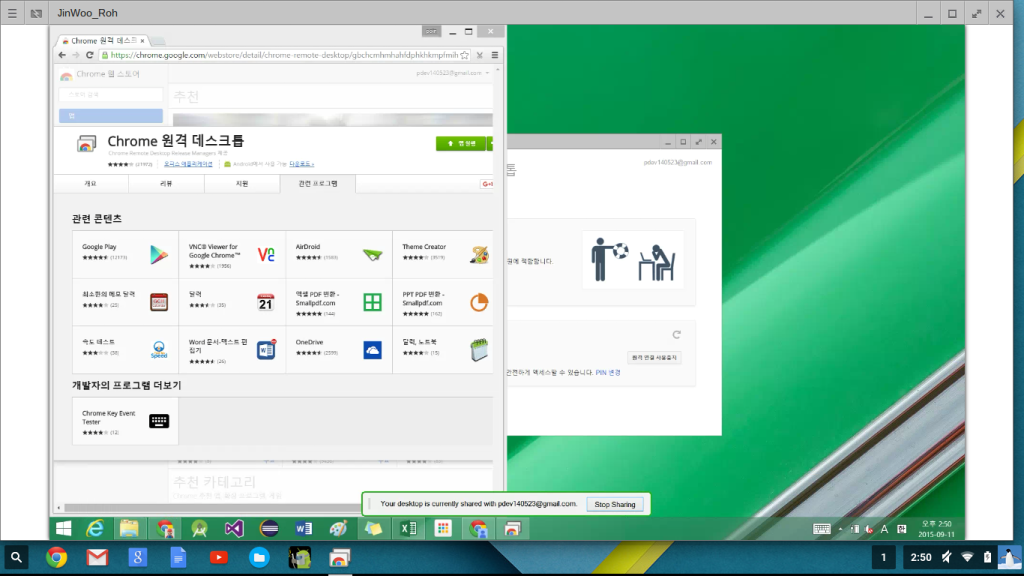Image resolution: width=1024 pixels, height=576 pixels.
Task: Open Android Studio on the Windows taskbar
Action: tap(199, 528)
